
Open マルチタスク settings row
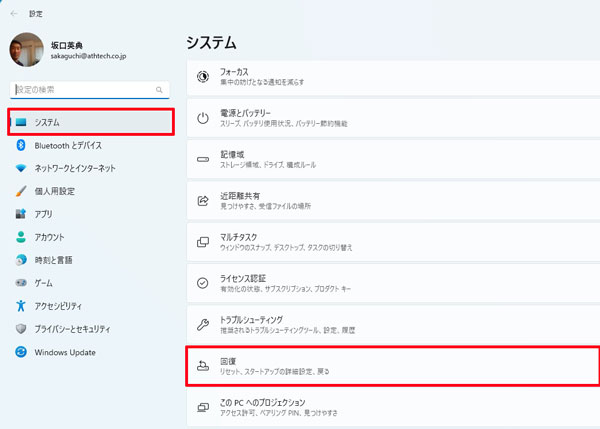392,242
